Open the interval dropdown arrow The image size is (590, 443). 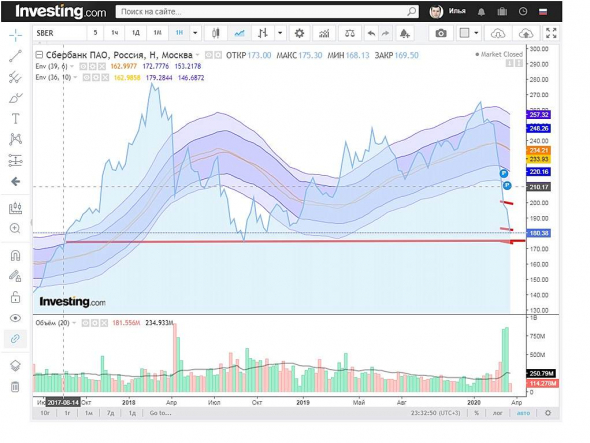[195, 33]
